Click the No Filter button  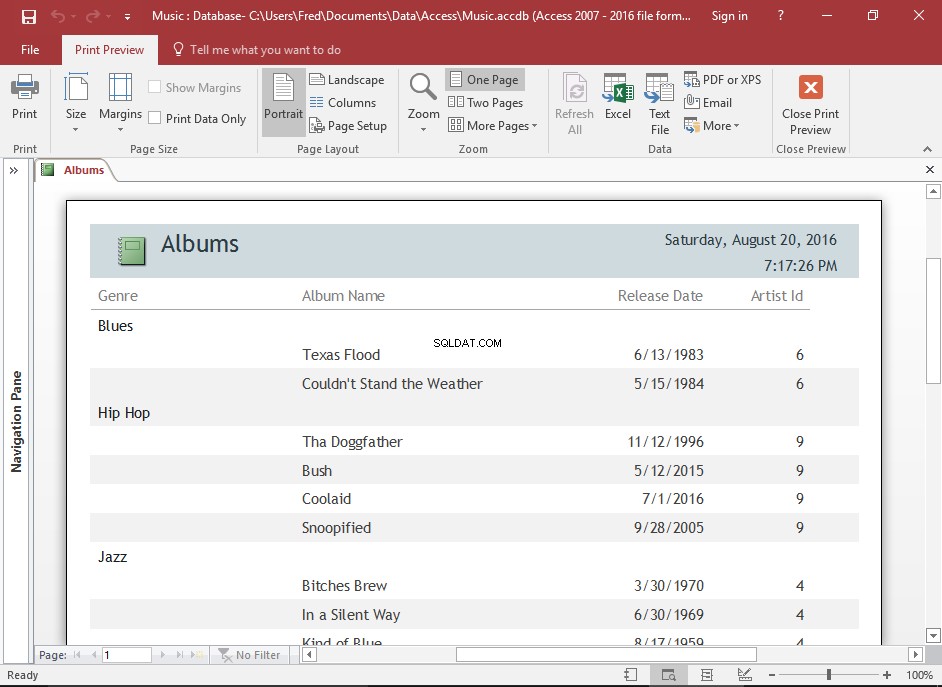249,655
